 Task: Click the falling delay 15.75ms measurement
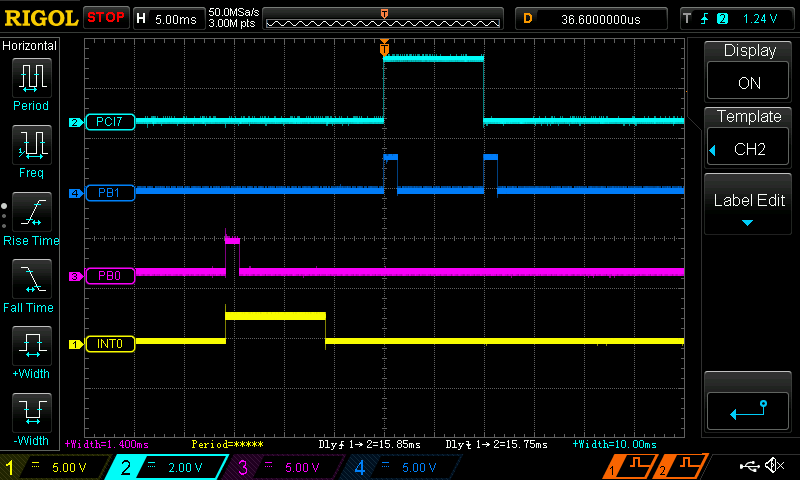pyautogui.click(x=496, y=444)
